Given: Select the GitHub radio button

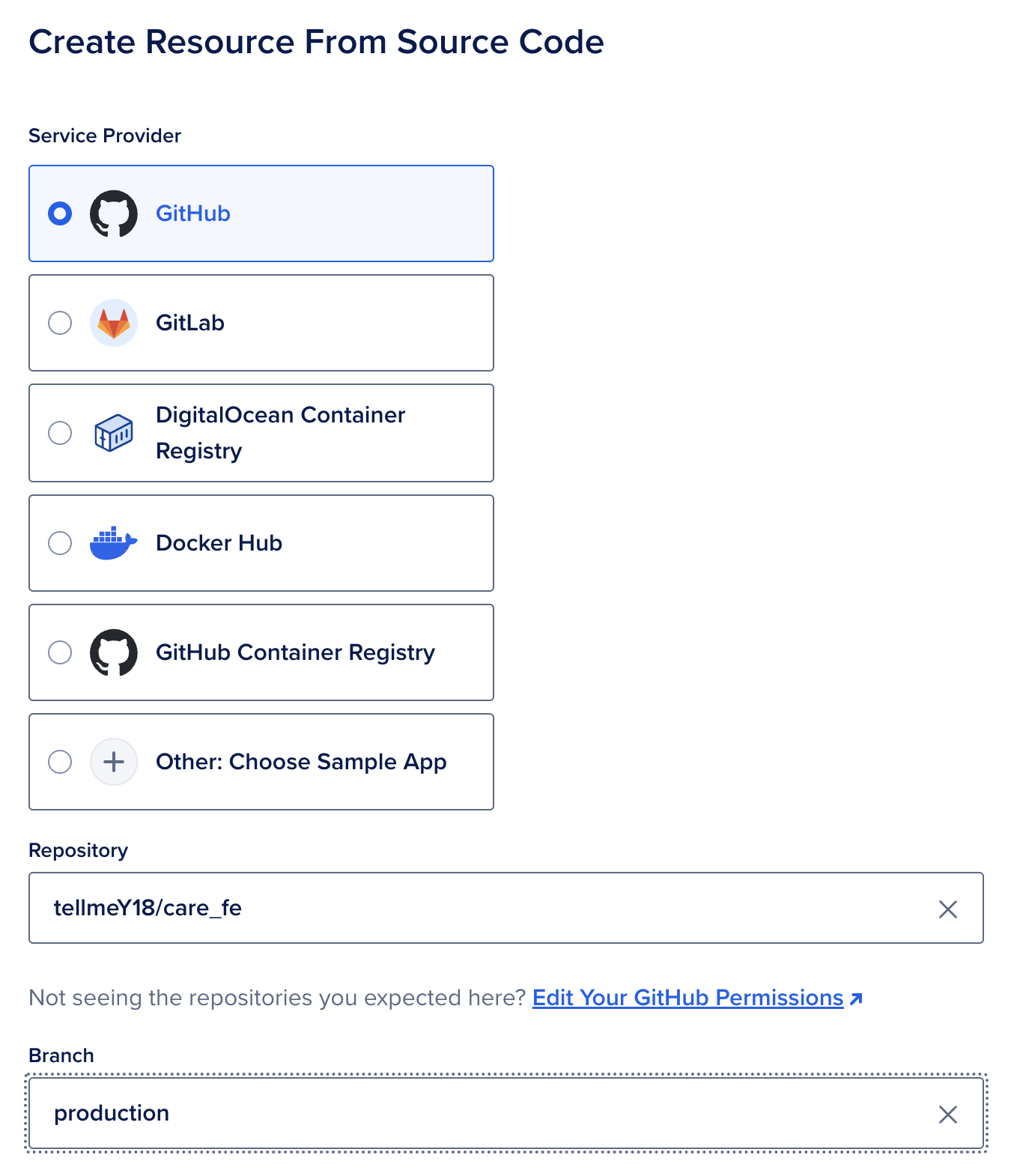Looking at the screenshot, I should 60,213.
